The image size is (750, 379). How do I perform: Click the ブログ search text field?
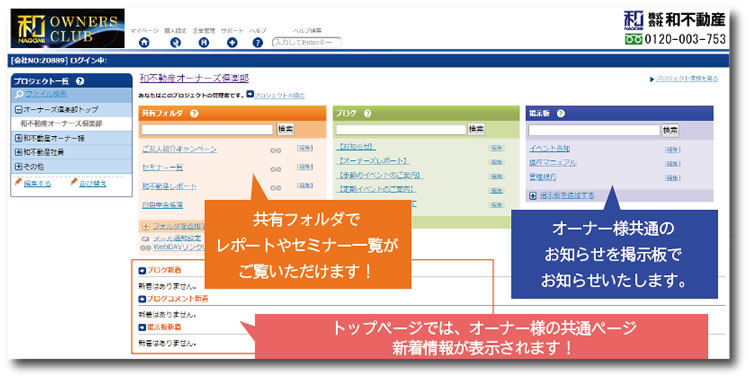[401, 129]
